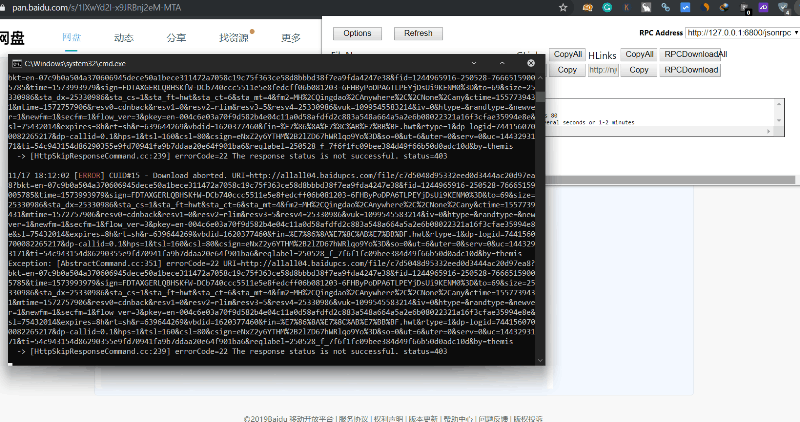Click the Refresh button

tap(418, 33)
